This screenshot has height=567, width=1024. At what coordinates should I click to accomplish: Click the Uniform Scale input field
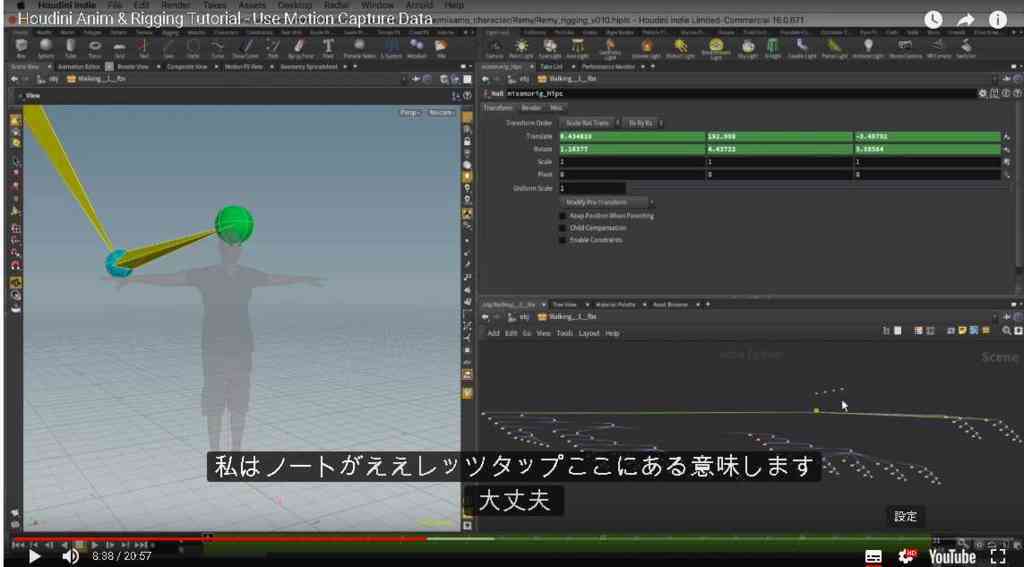[592, 188]
